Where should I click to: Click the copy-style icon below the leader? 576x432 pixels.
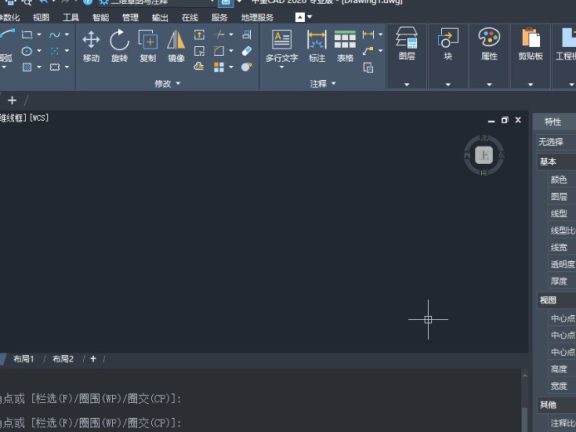[368, 68]
